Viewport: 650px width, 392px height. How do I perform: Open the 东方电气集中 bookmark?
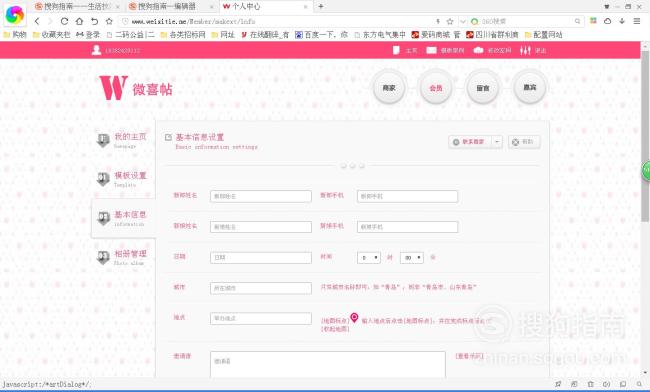[x=380, y=35]
